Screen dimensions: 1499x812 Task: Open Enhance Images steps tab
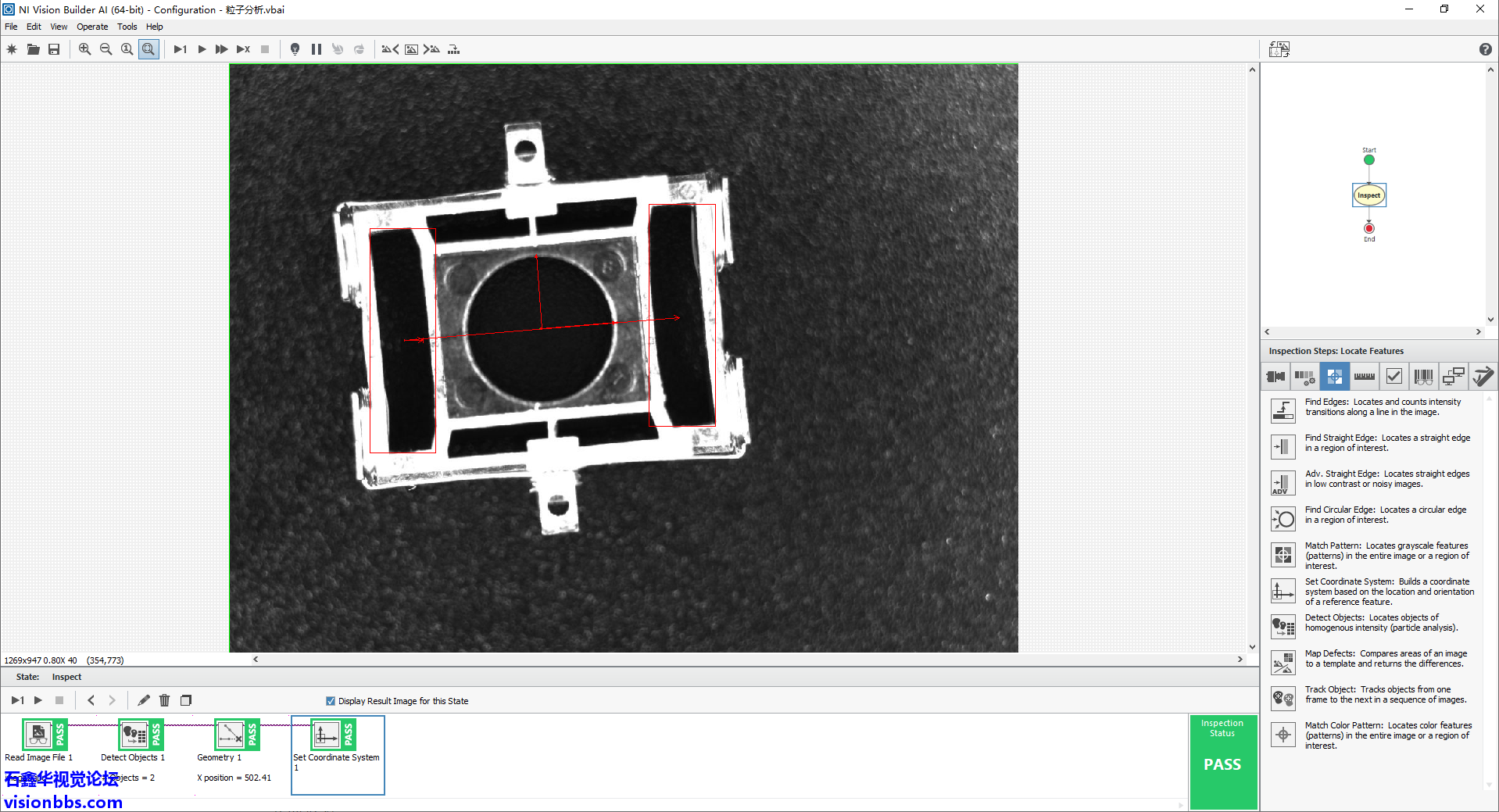pyautogui.click(x=1304, y=377)
